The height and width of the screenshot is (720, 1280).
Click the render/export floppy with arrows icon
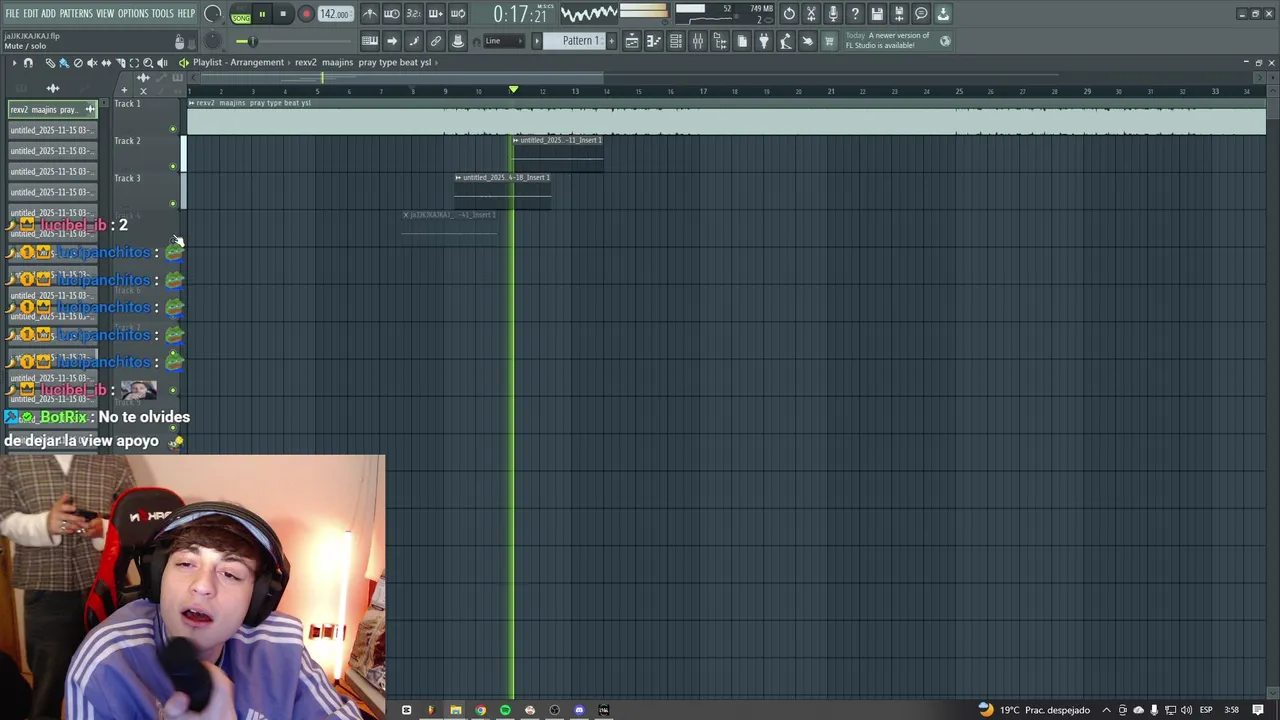[899, 14]
